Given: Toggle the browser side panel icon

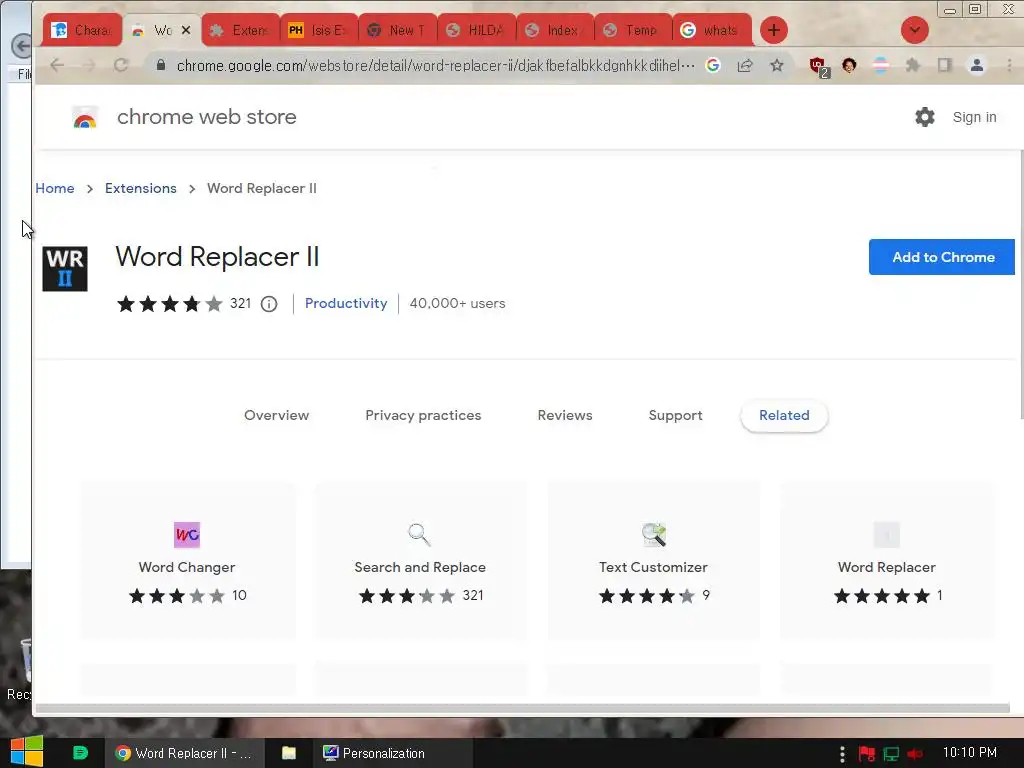Looking at the screenshot, I should click(944, 65).
